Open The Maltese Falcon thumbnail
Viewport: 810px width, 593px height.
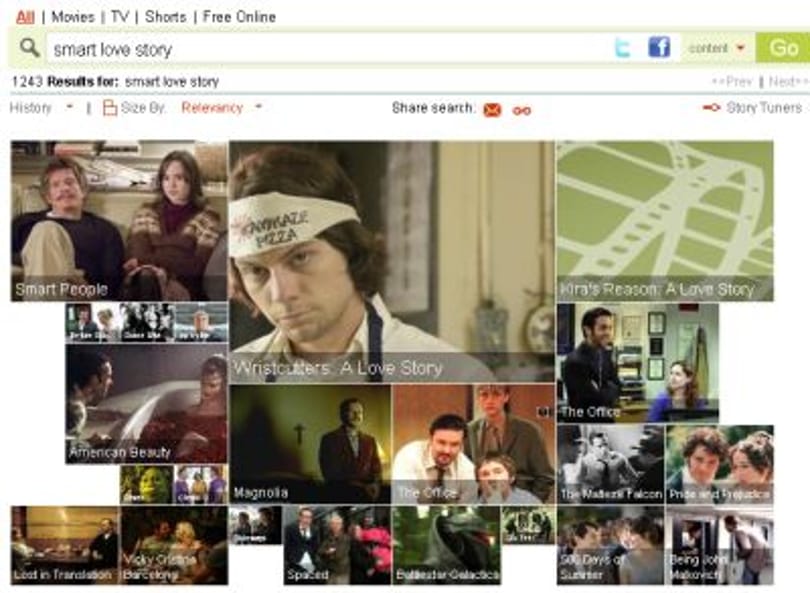point(611,464)
